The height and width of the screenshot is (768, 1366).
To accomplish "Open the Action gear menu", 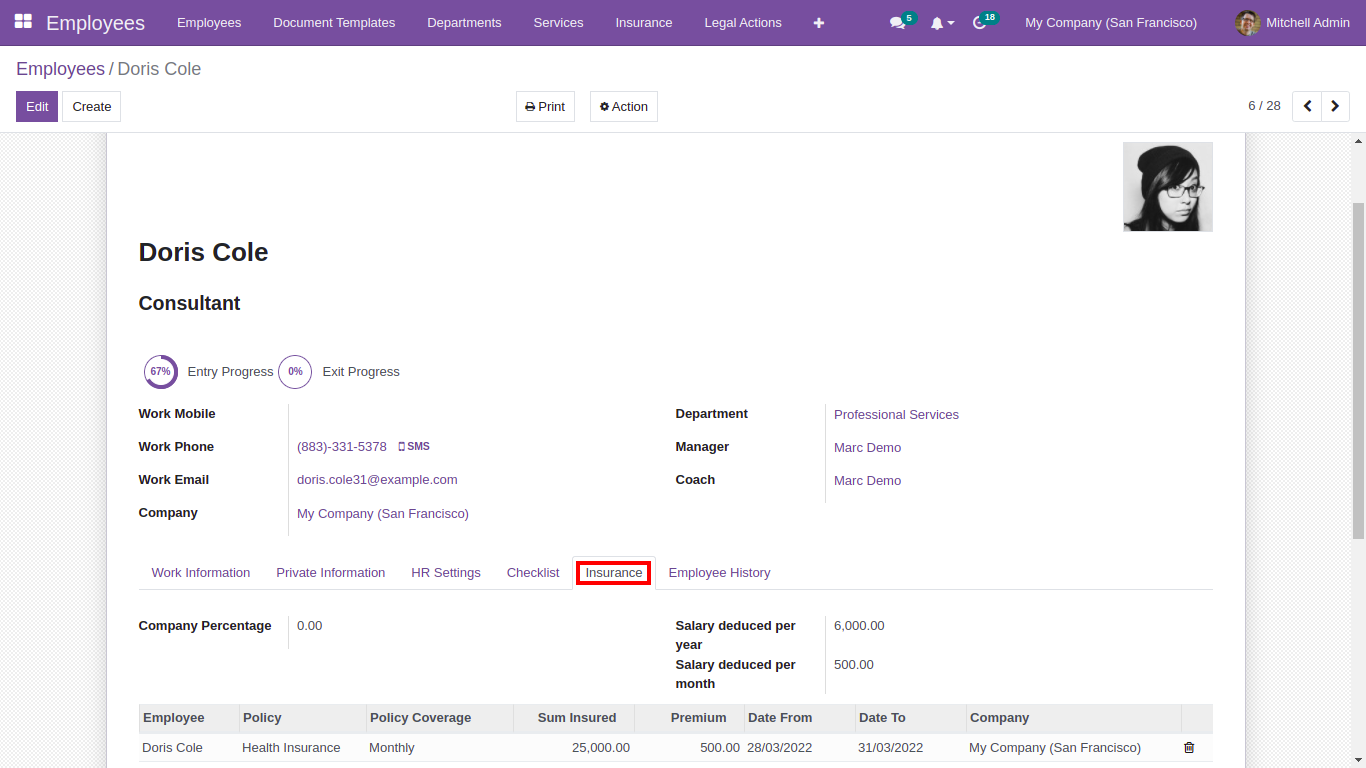I will (x=623, y=106).
